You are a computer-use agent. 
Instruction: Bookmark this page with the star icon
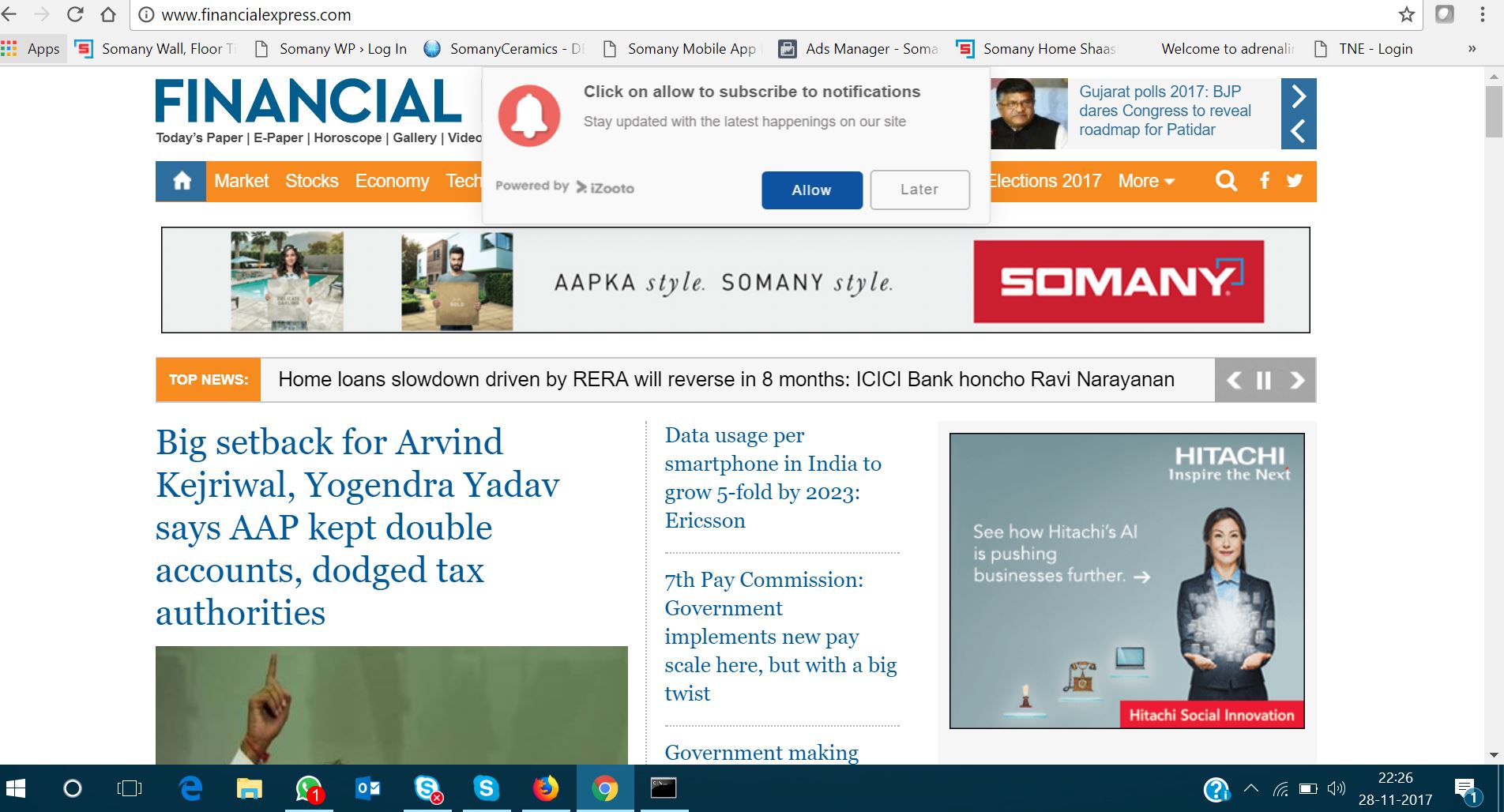tap(1407, 14)
